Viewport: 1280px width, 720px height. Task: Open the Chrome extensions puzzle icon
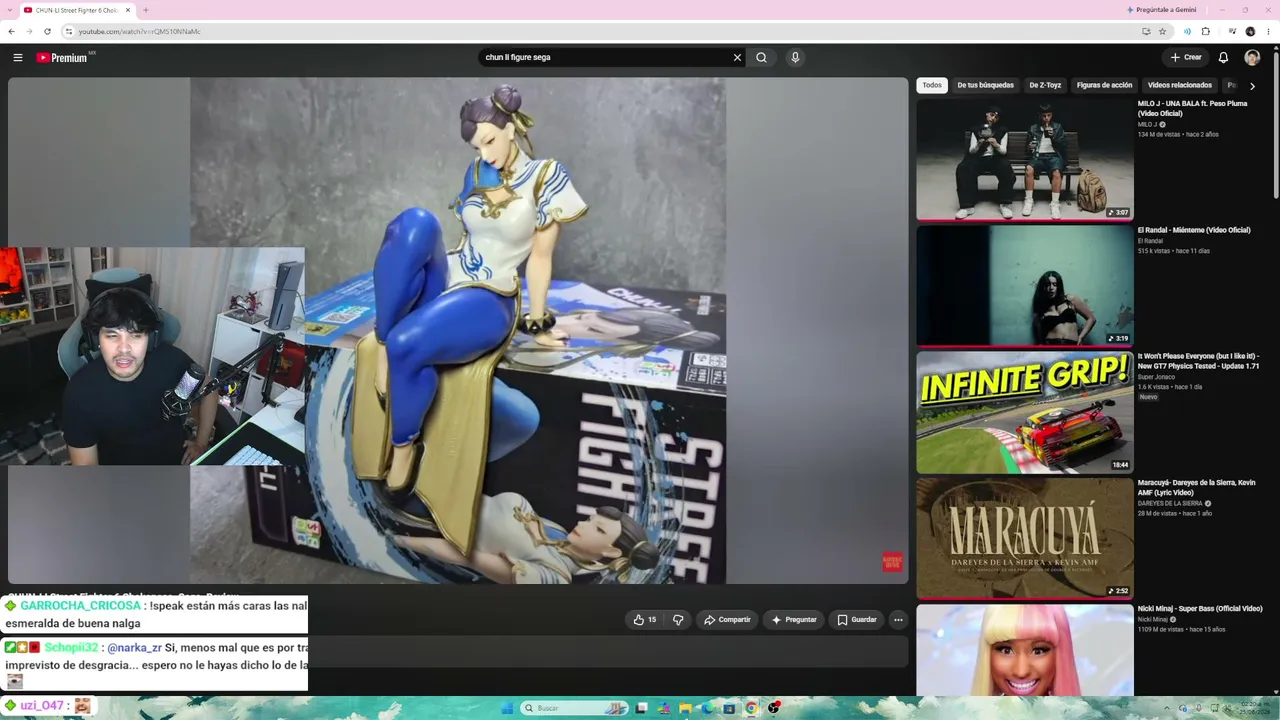[1205, 31]
